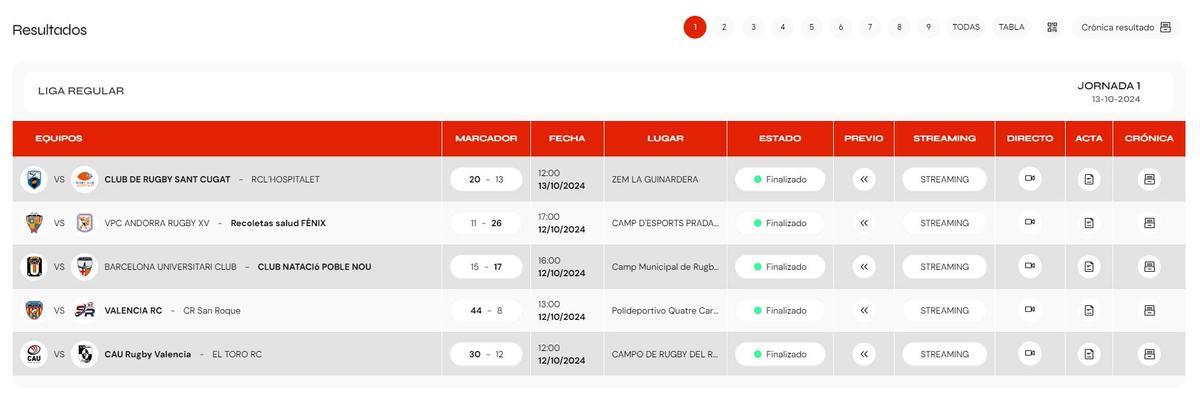
Task: Go to matchday page 7
Action: pyautogui.click(x=870, y=27)
